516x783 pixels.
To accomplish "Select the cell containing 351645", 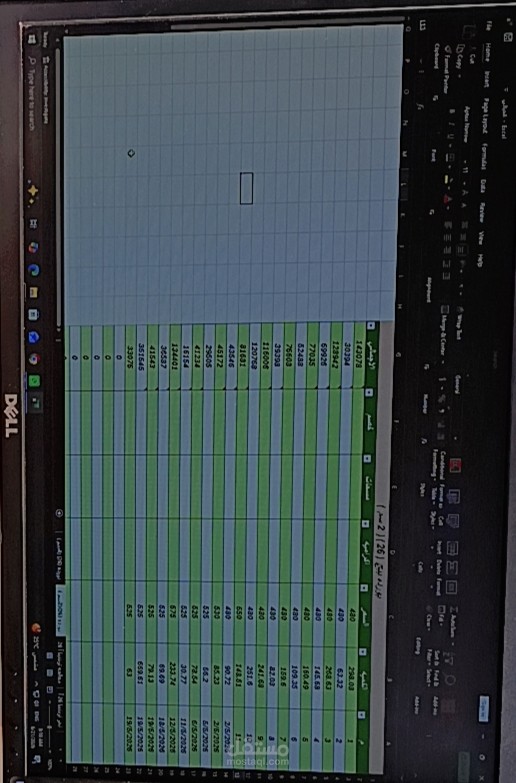I will pyautogui.click(x=142, y=357).
